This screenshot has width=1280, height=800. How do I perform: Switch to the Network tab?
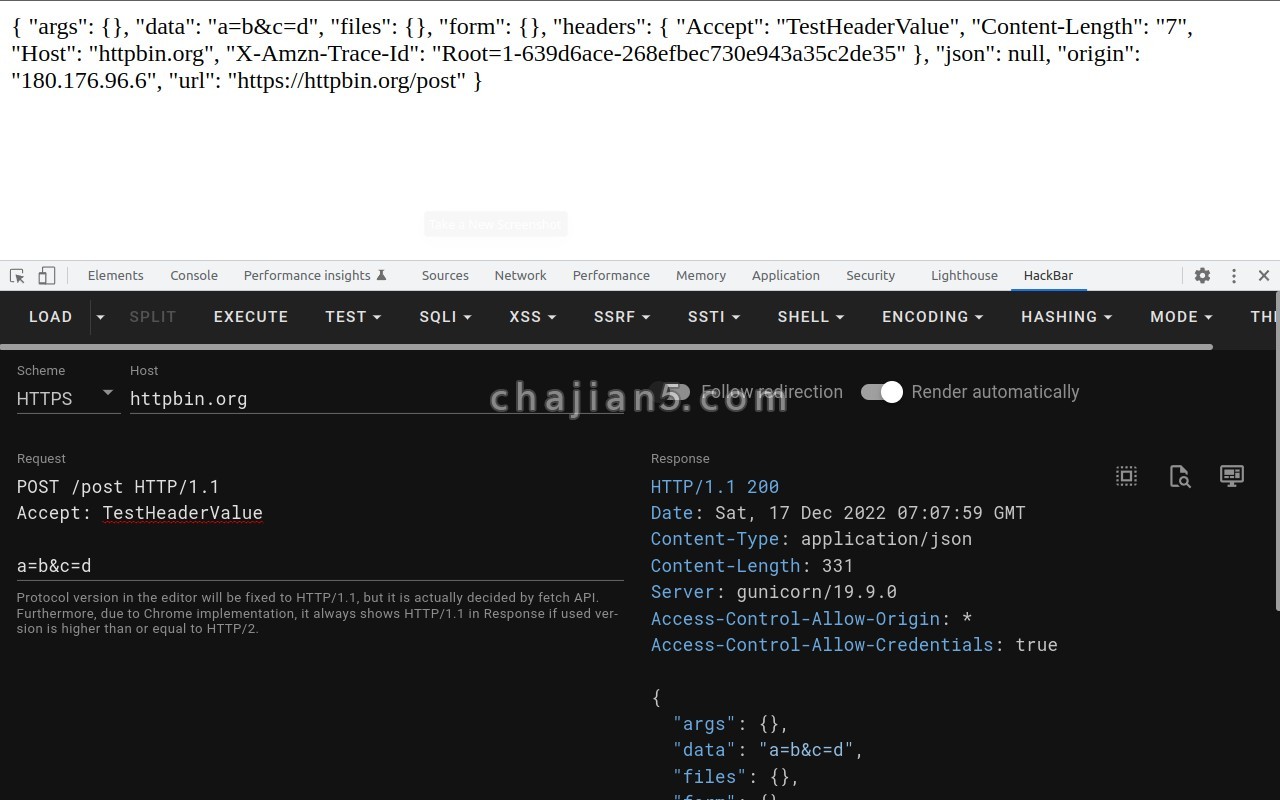520,276
